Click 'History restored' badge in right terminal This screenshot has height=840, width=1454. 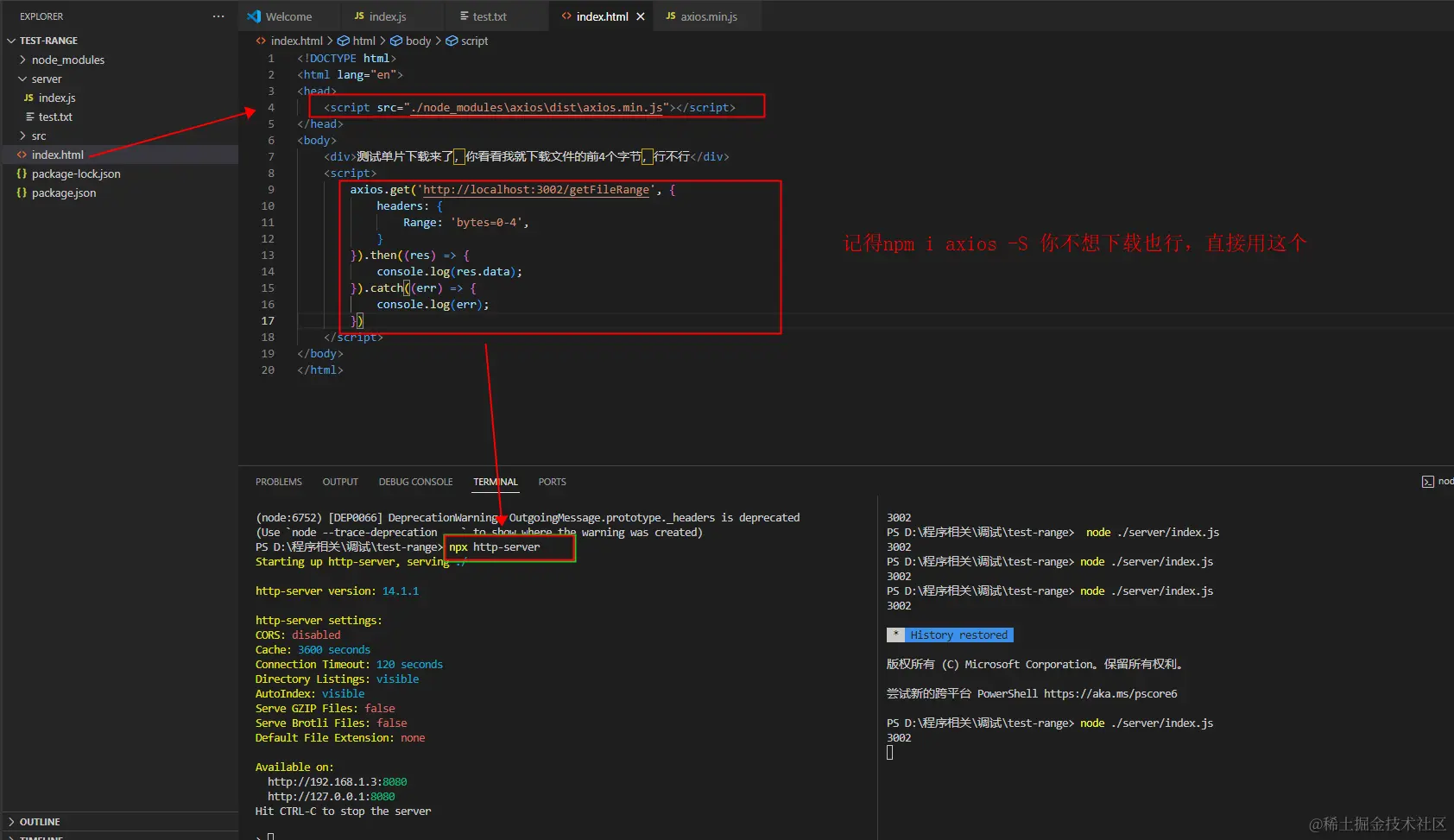point(958,635)
